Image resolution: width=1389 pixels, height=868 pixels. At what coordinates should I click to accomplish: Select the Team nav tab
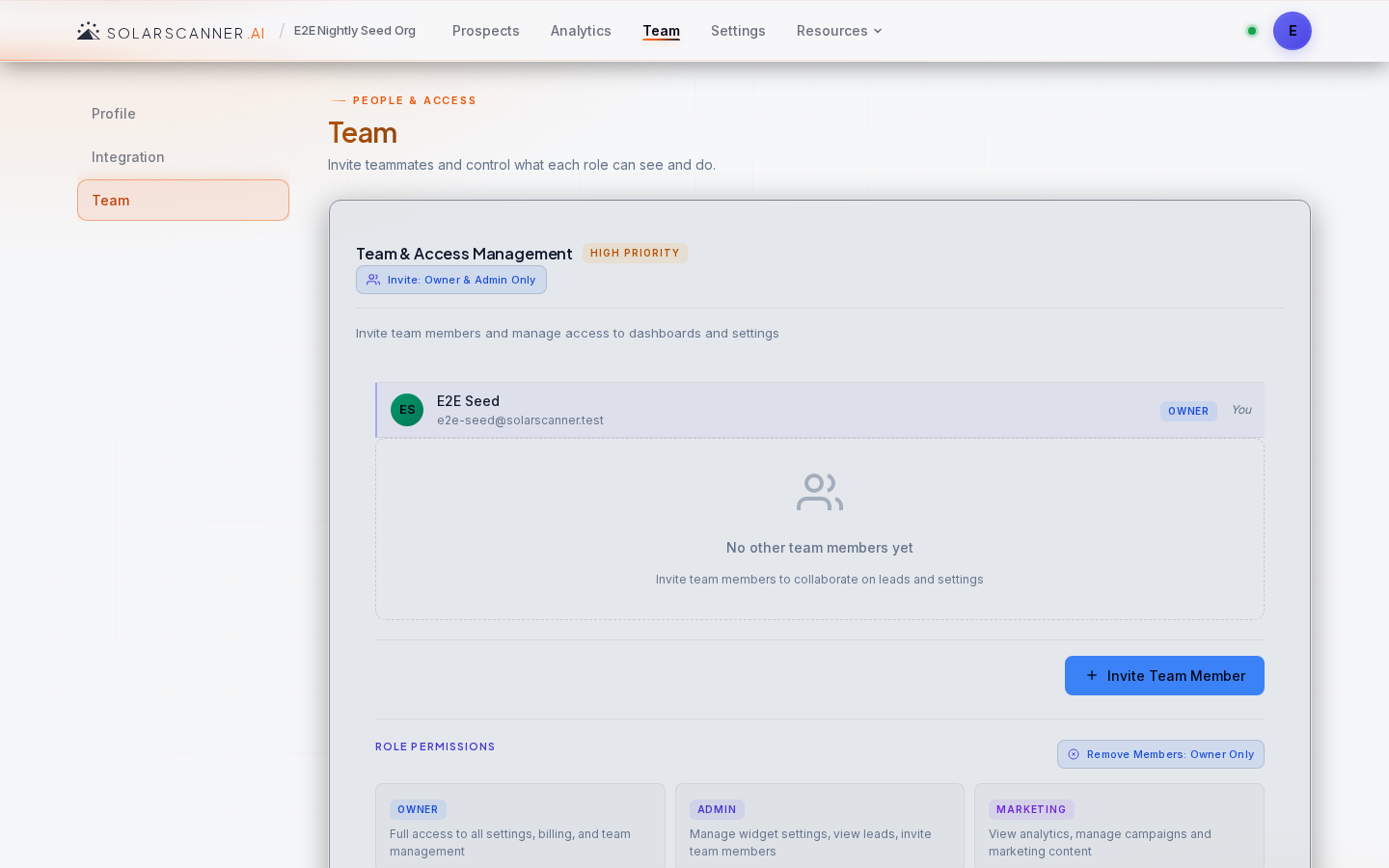pos(662,31)
